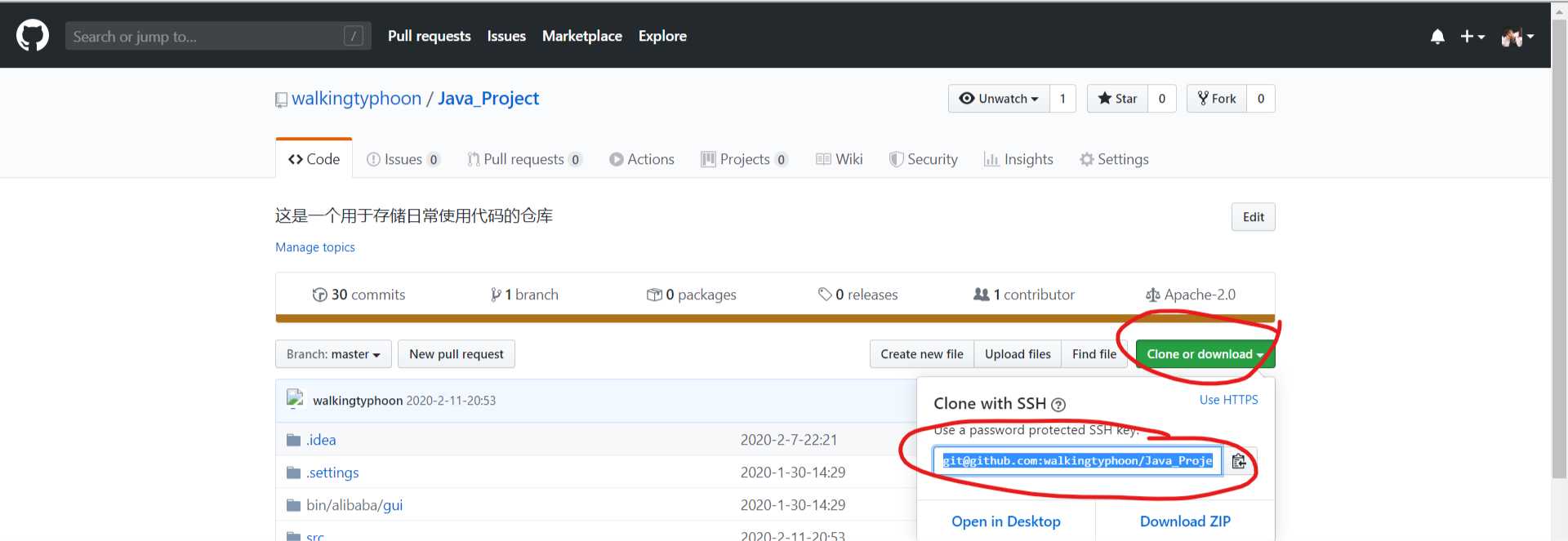Click the GitHub Octocat logo

coord(33,36)
